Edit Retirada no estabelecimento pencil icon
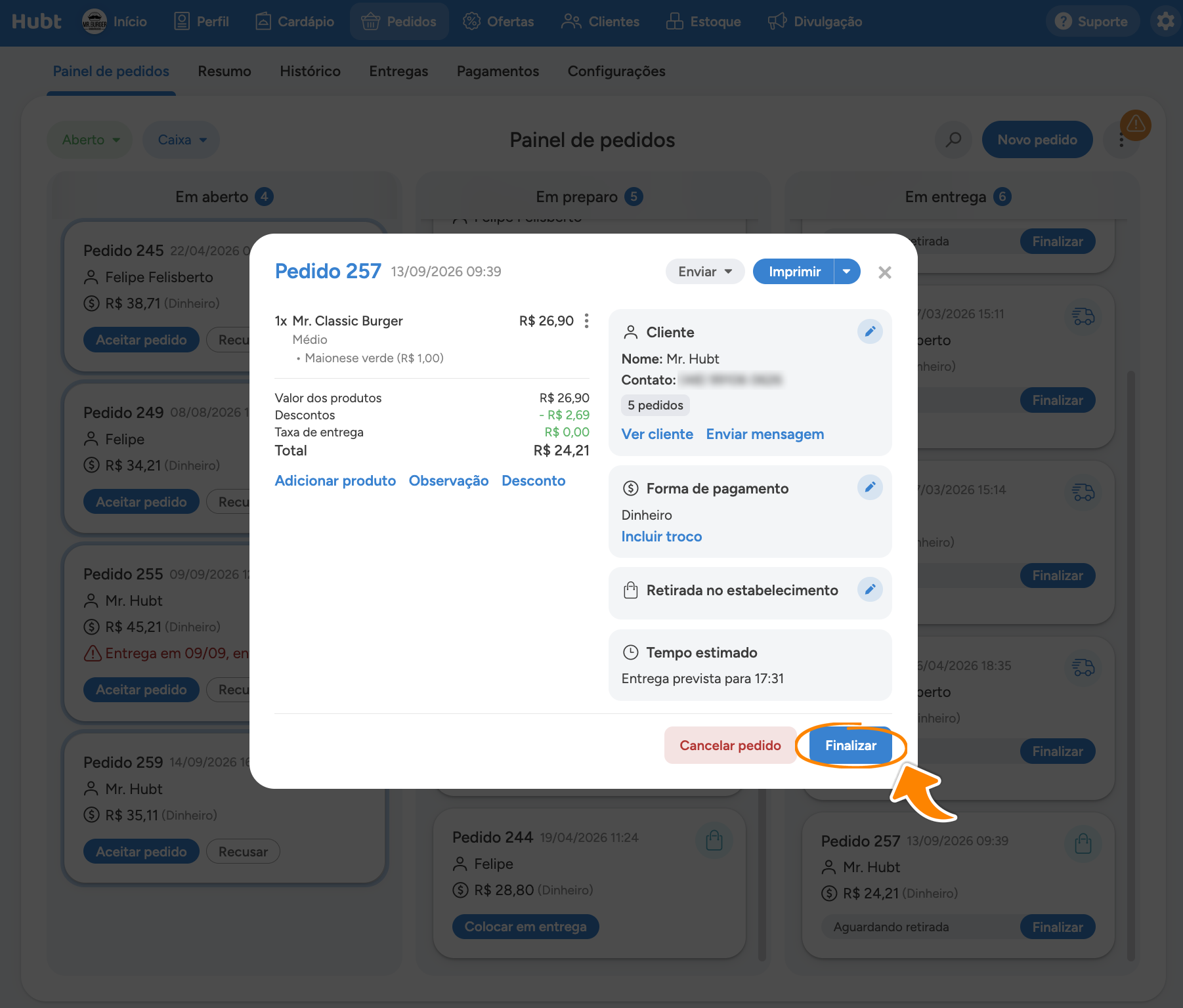 click(870, 589)
